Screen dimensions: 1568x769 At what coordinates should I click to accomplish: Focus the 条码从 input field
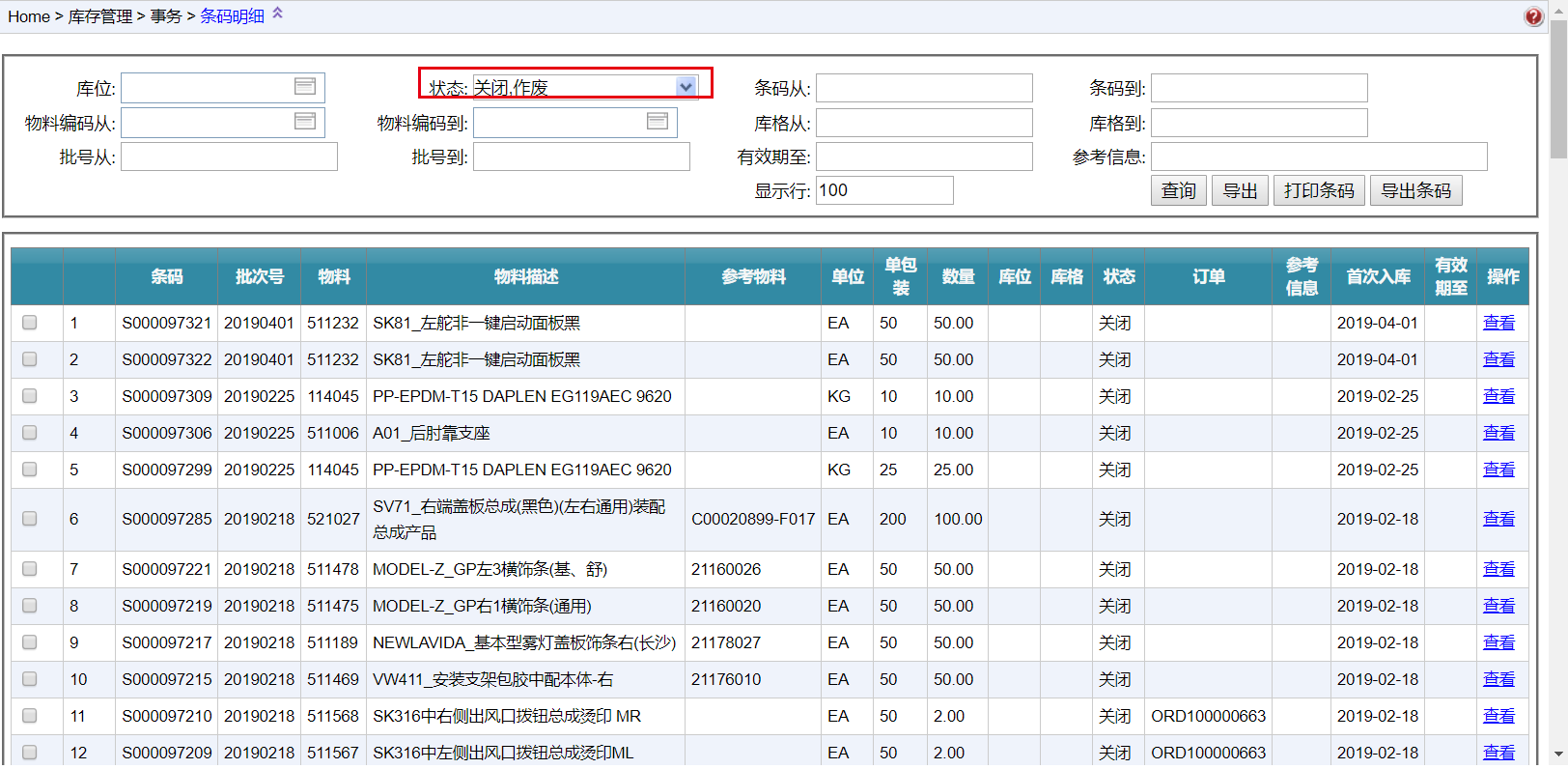tap(924, 88)
